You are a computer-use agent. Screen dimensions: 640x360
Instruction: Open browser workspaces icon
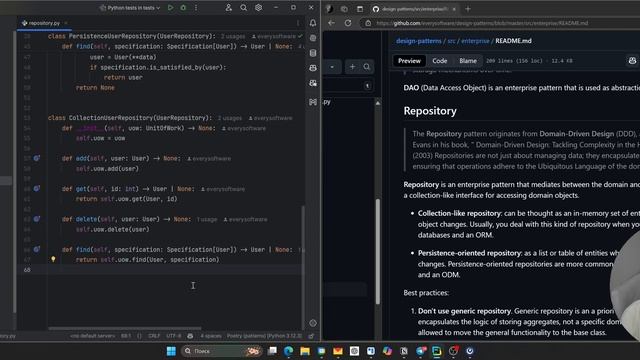(x=344, y=9)
